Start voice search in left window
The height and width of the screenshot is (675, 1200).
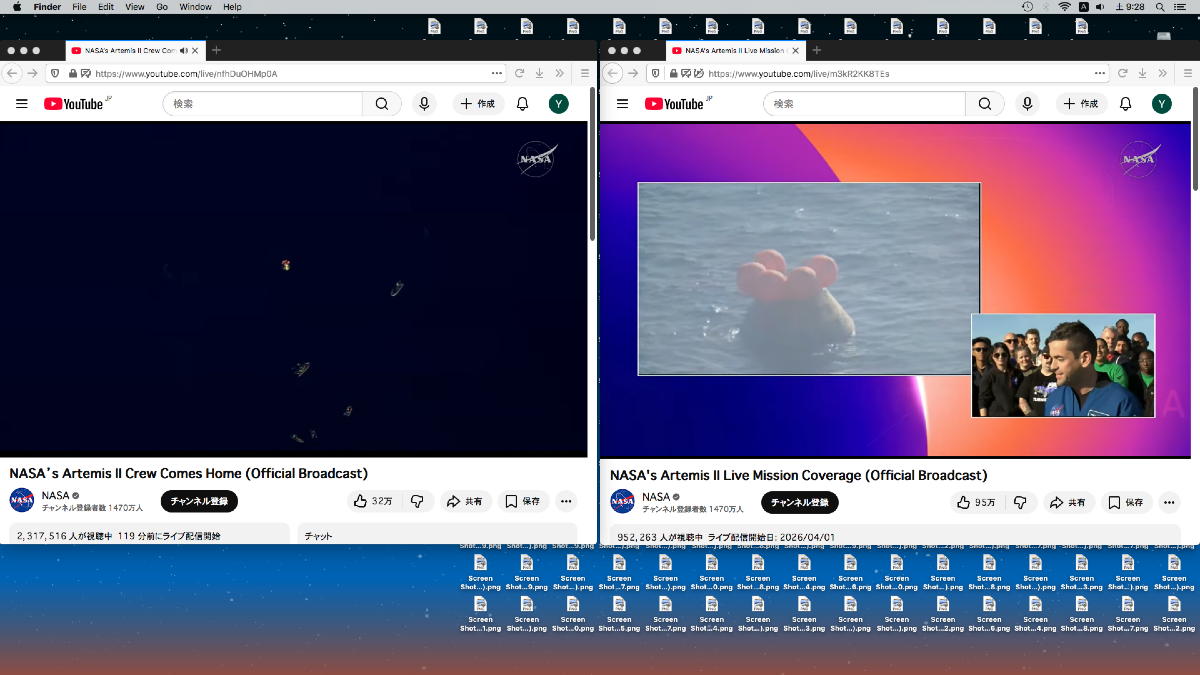[424, 104]
